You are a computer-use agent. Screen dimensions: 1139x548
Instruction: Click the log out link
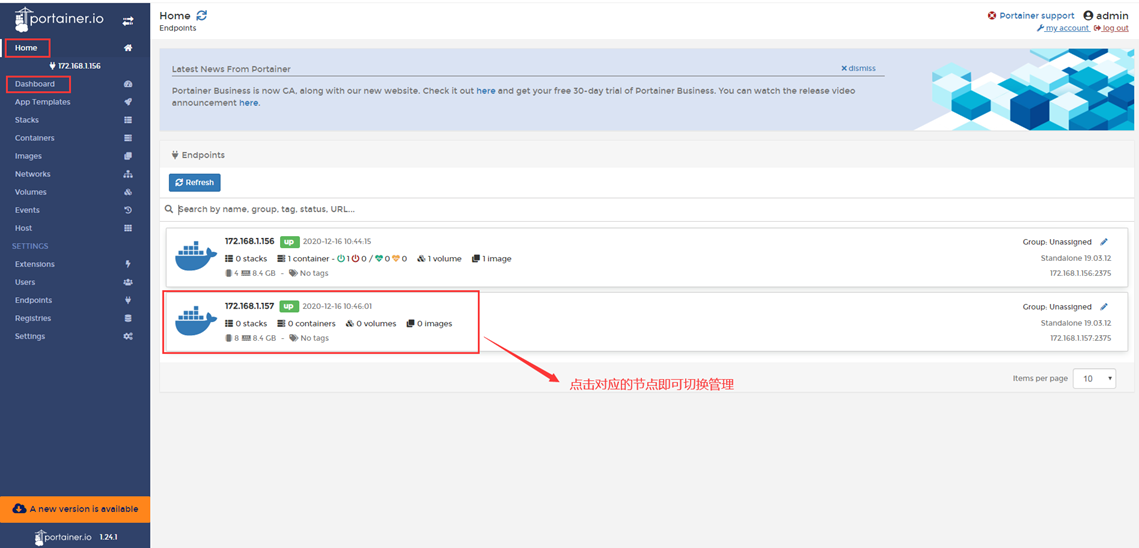[x=1111, y=28]
